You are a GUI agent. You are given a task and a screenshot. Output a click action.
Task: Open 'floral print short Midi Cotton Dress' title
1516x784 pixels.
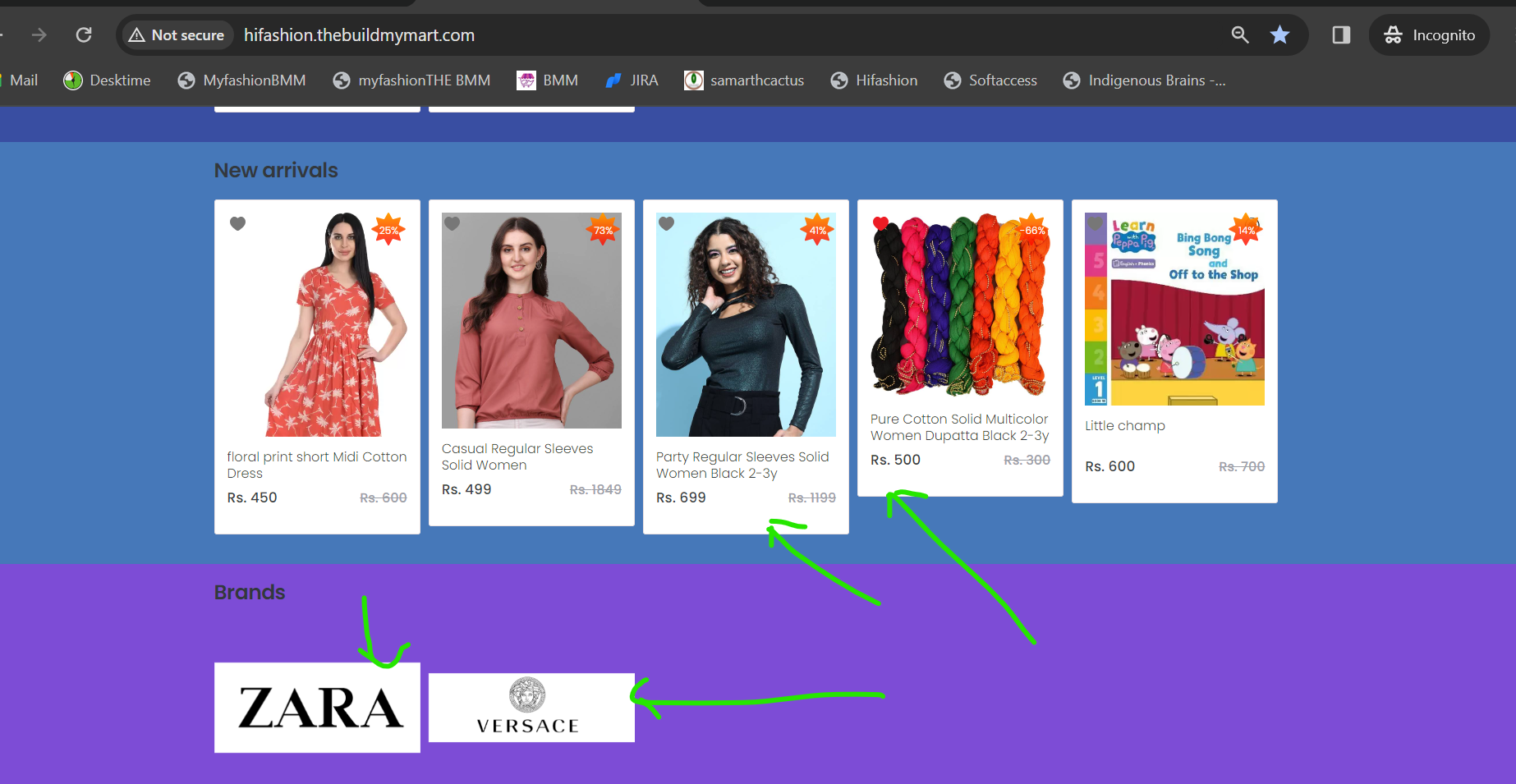click(x=317, y=465)
